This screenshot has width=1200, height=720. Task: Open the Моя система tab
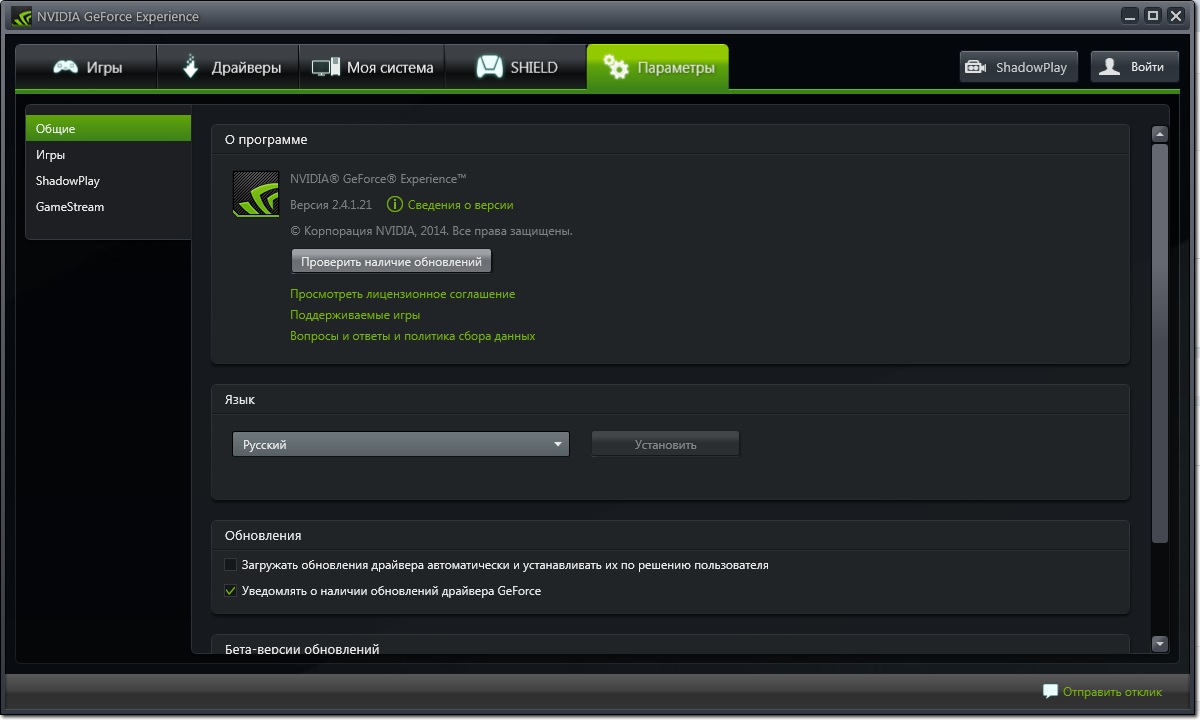tap(372, 68)
